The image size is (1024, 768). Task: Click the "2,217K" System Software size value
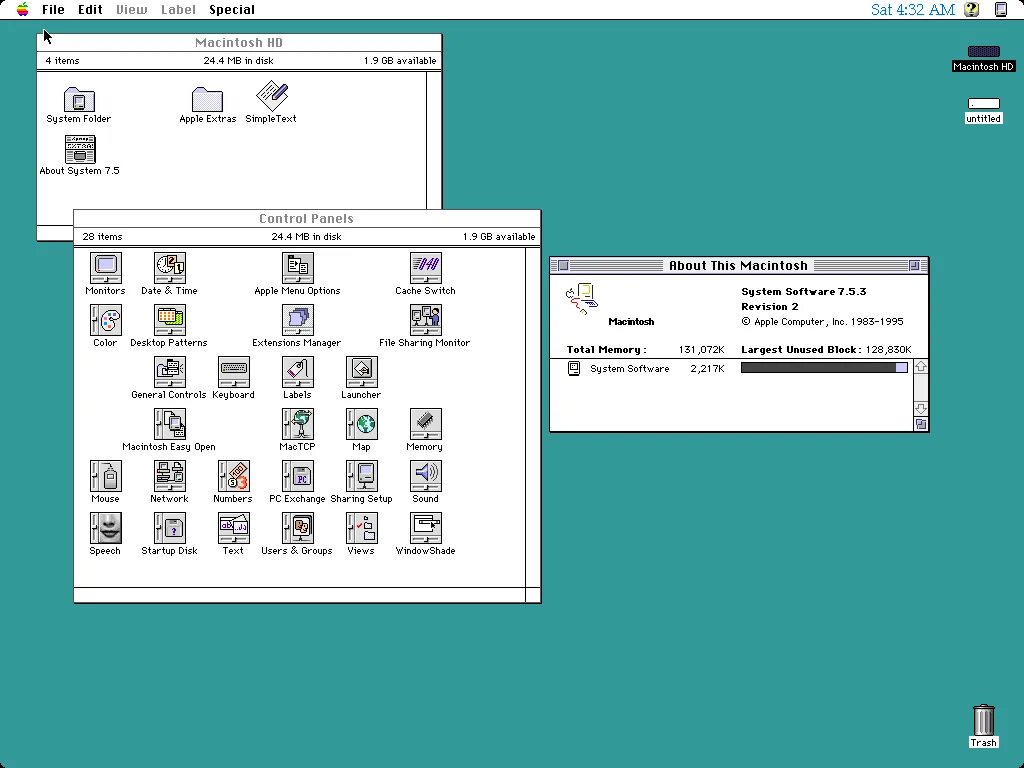pyautogui.click(x=707, y=368)
